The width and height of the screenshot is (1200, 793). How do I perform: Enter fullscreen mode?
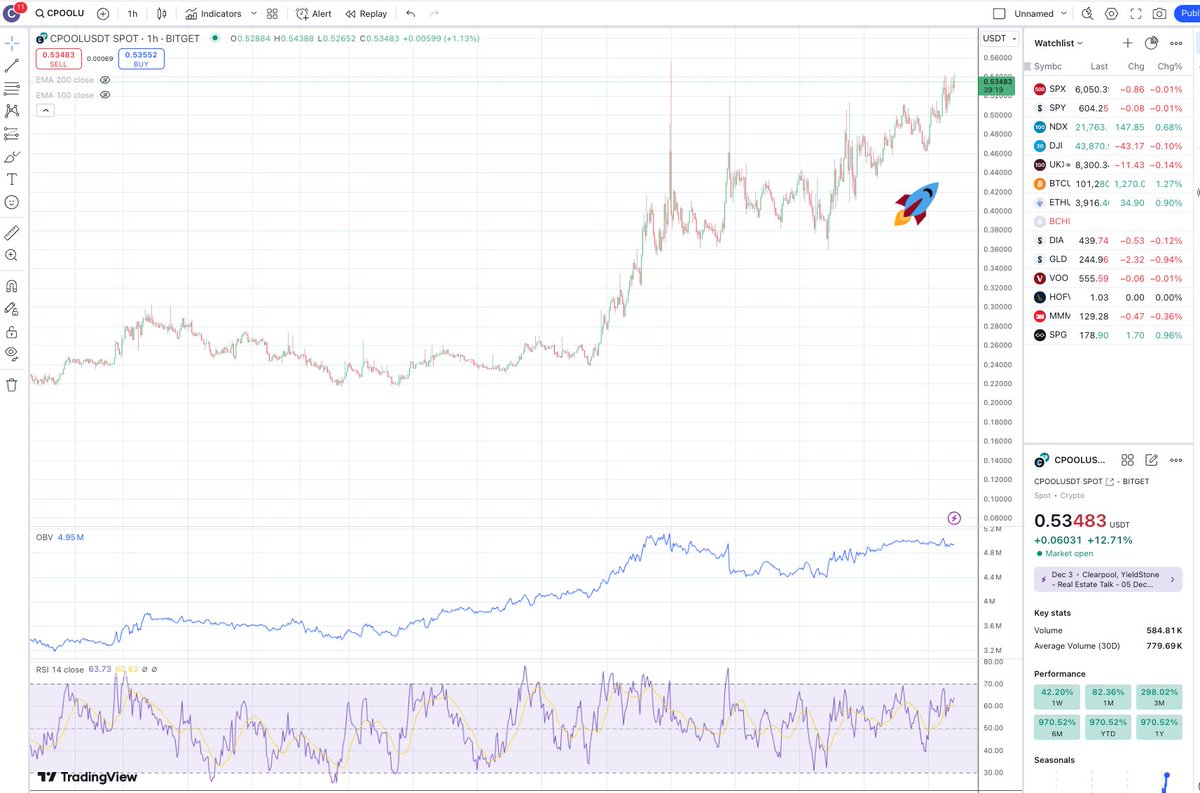1135,14
